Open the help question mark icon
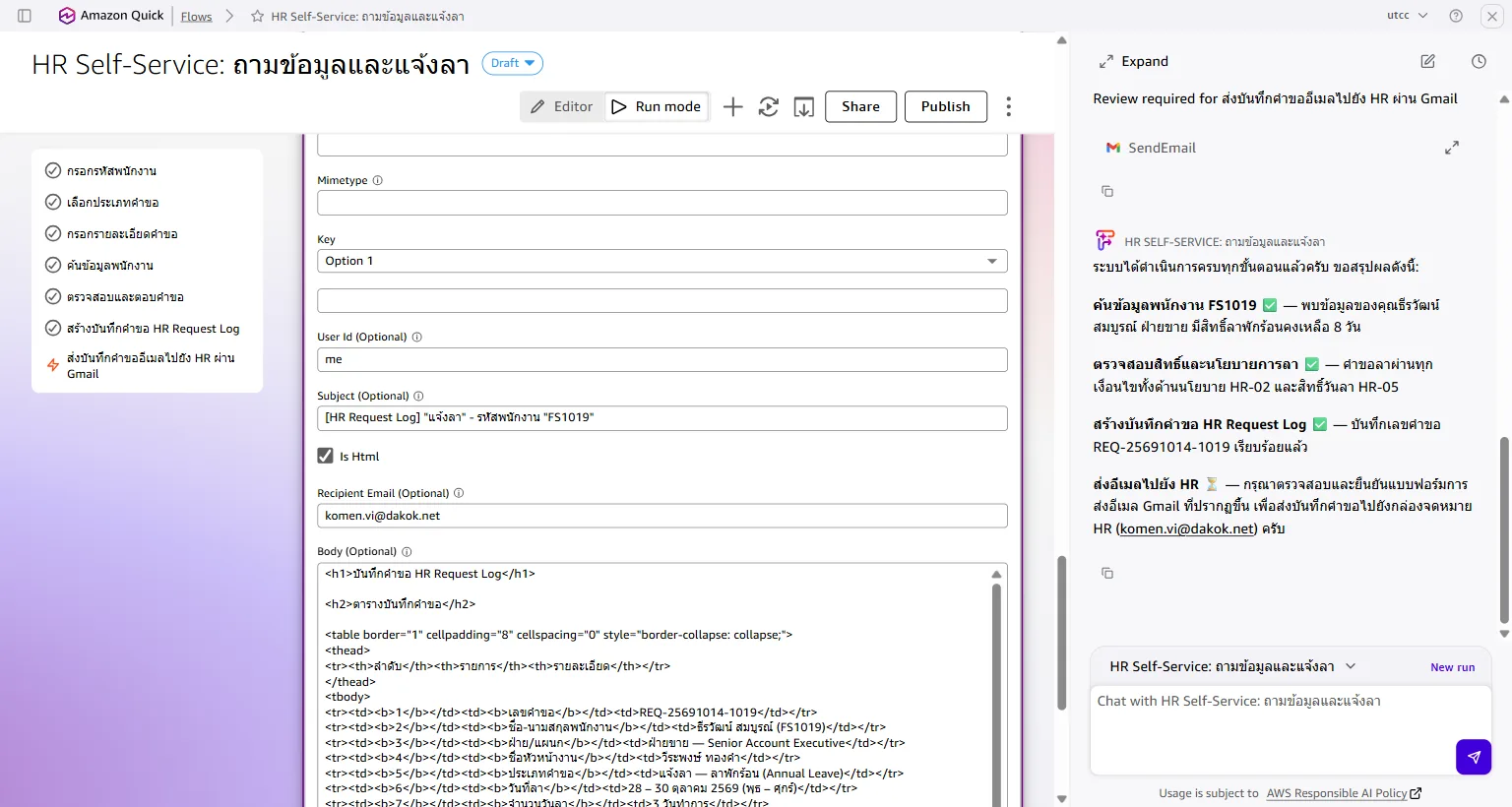The width and height of the screenshot is (1512, 807). point(1456,16)
